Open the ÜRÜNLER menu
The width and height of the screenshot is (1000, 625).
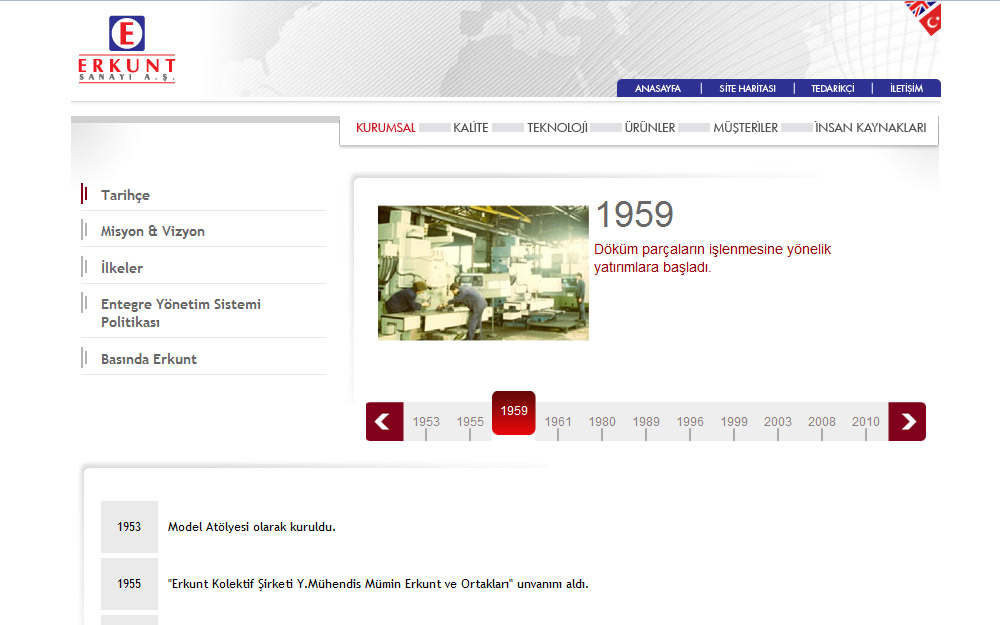(x=650, y=128)
